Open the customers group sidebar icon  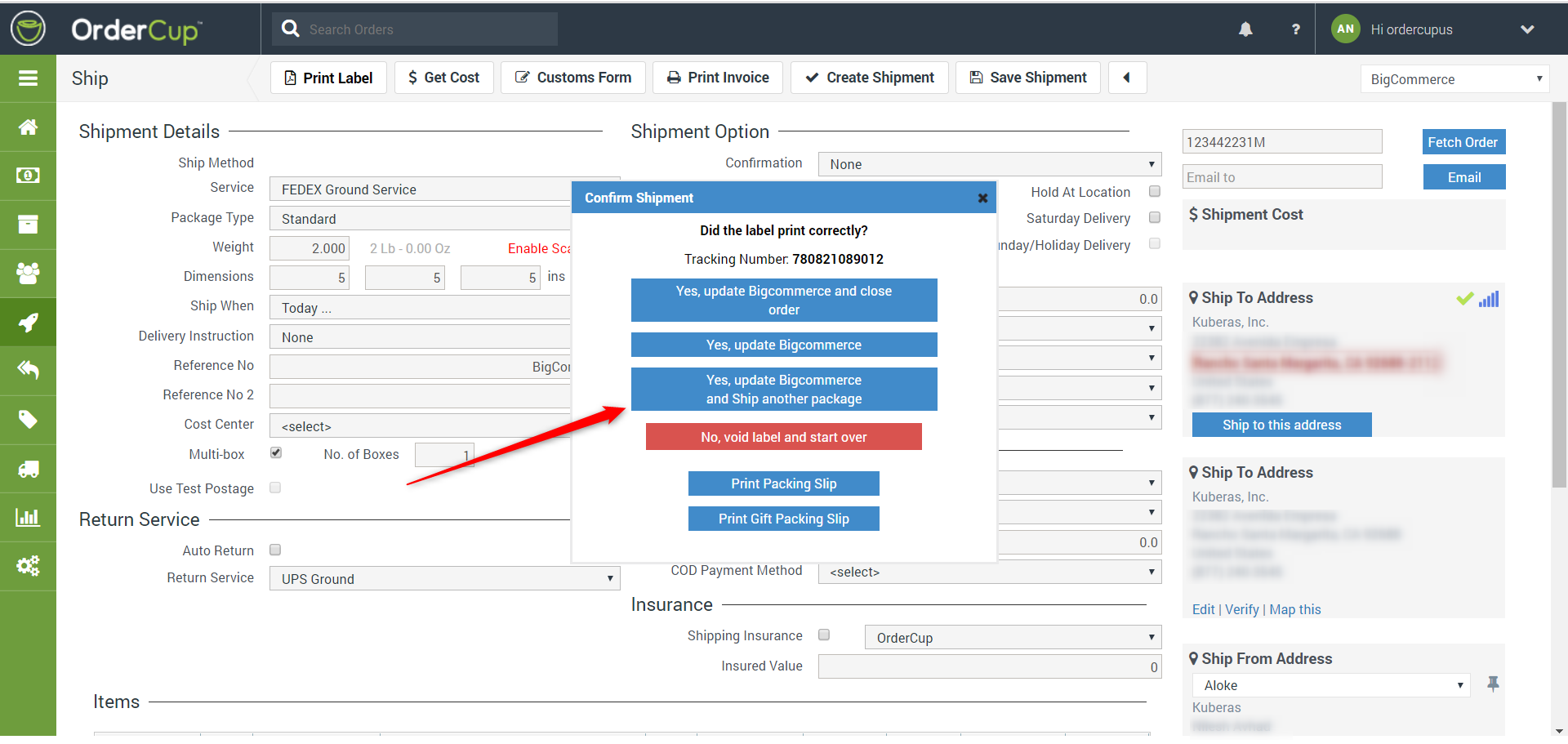(x=28, y=273)
